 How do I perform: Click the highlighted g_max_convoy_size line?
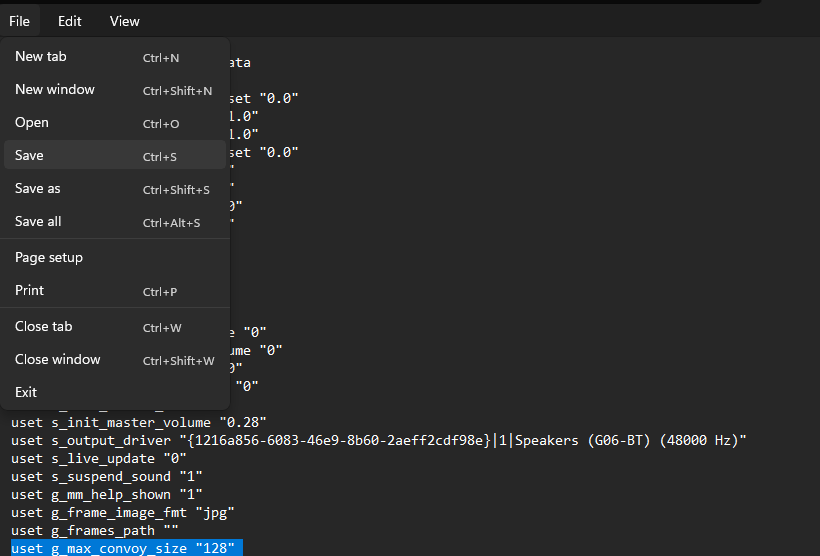125,549
